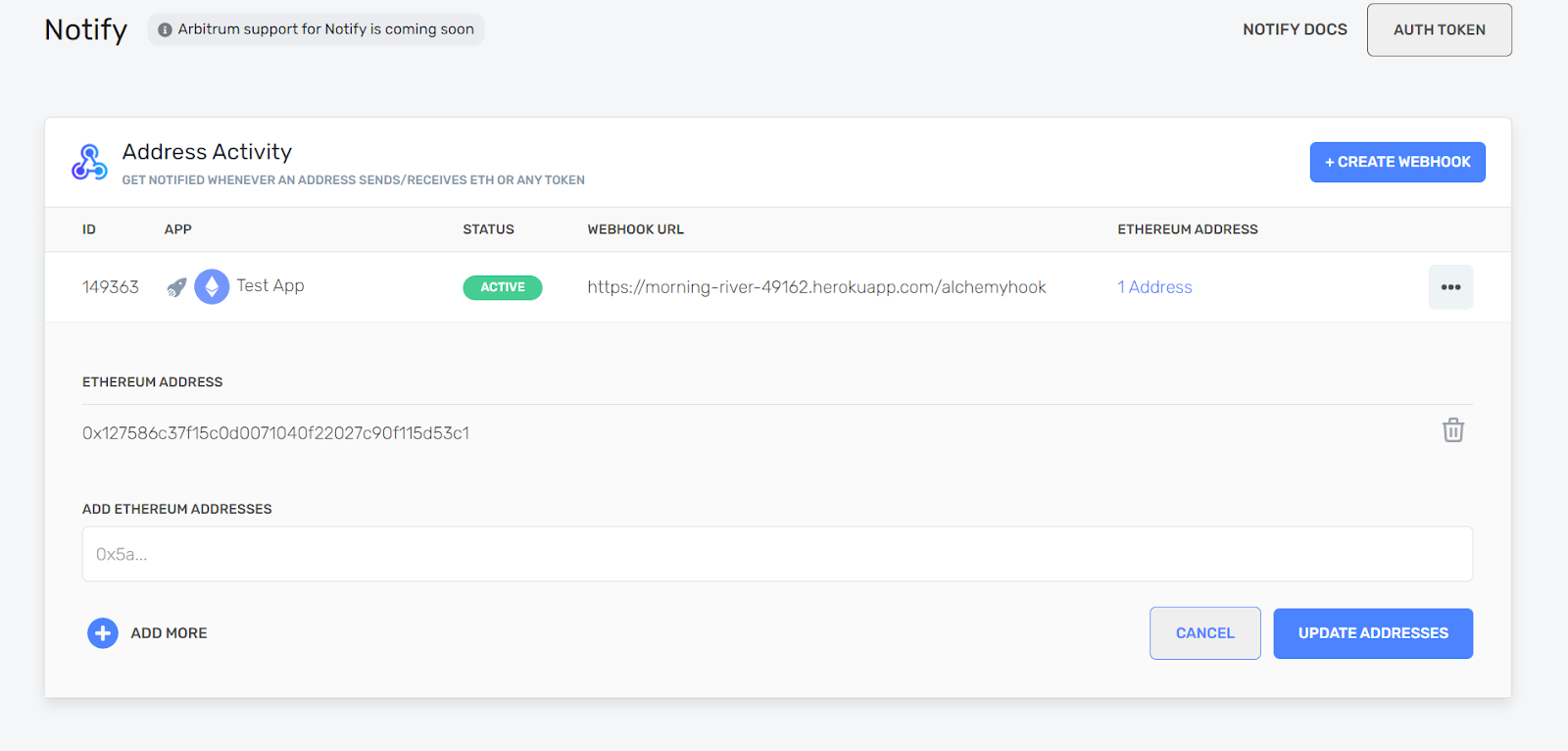
Task: Click the Create Webhook button
Action: tap(1397, 163)
